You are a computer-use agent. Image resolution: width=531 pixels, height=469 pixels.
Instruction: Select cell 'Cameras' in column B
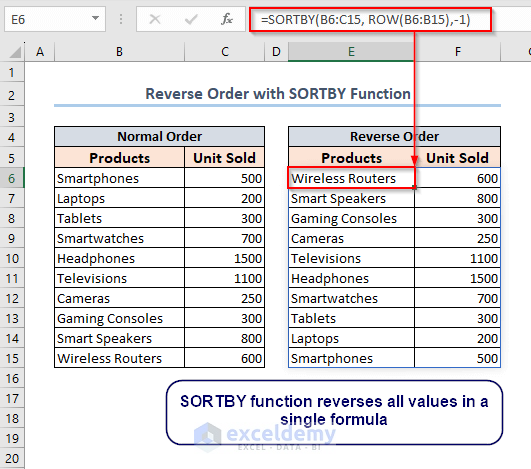pos(120,298)
